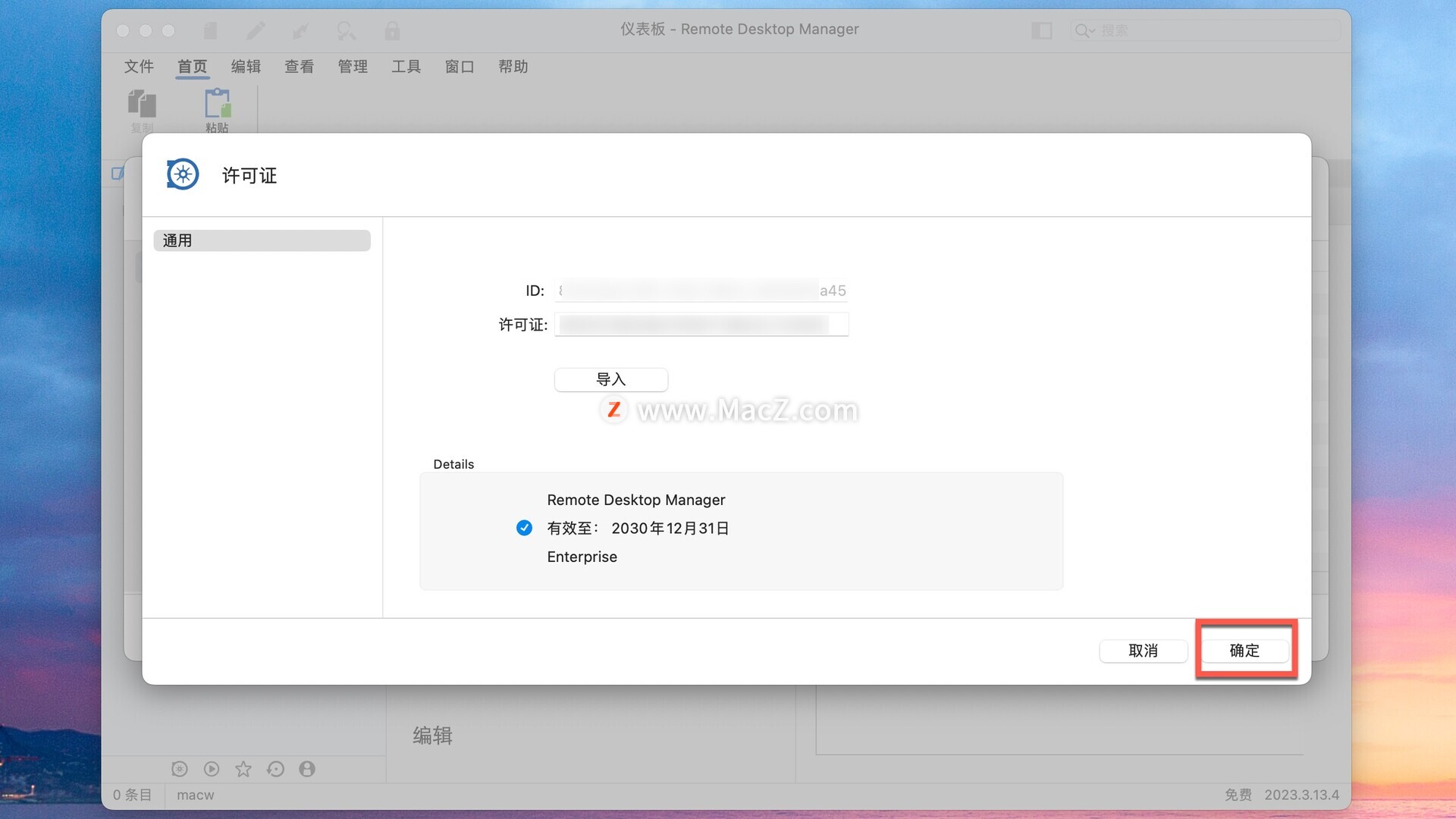Click the Paste (粘贴) toolbar icon
The image size is (1456, 819).
pyautogui.click(x=217, y=105)
